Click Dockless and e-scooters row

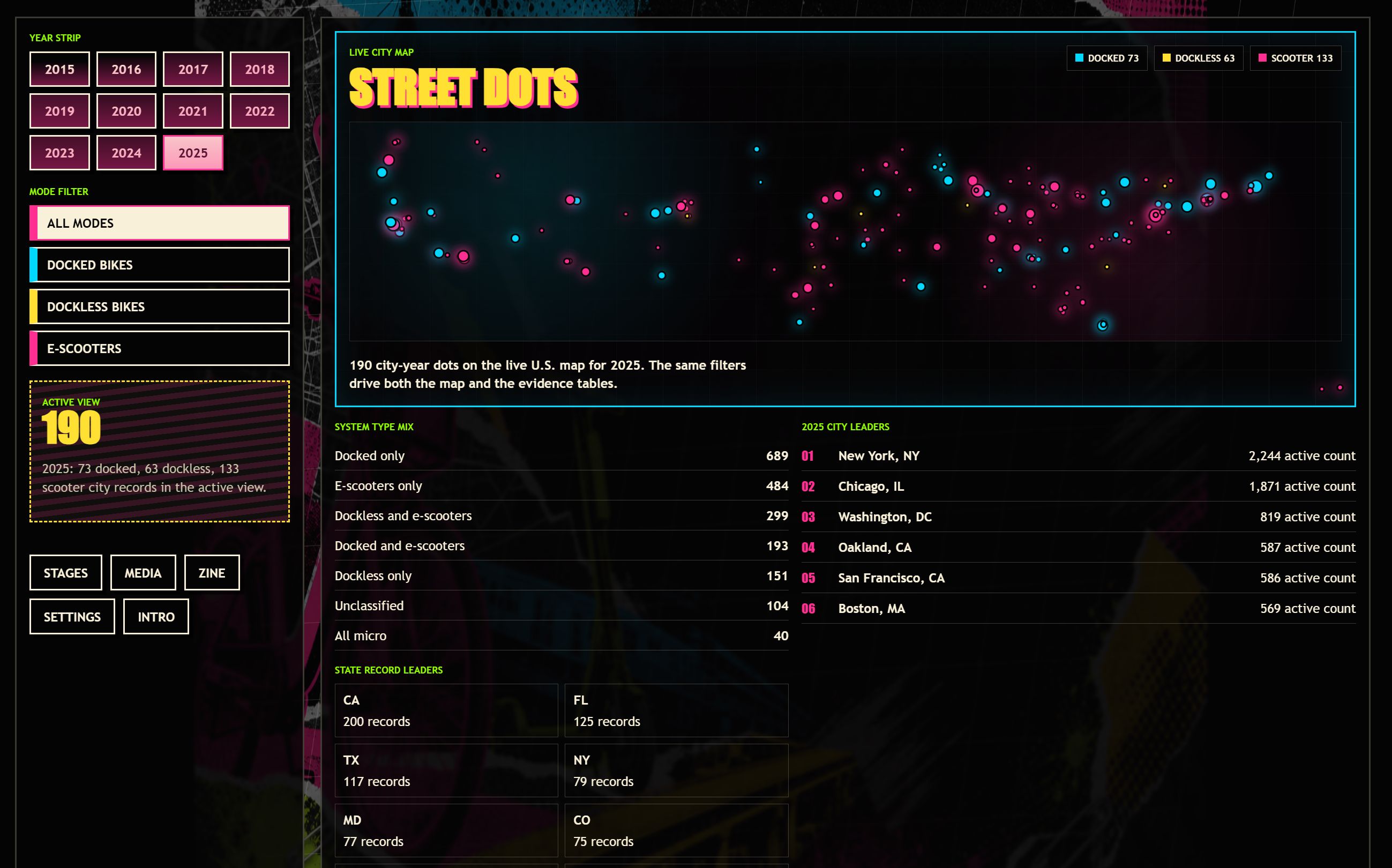coord(562,516)
